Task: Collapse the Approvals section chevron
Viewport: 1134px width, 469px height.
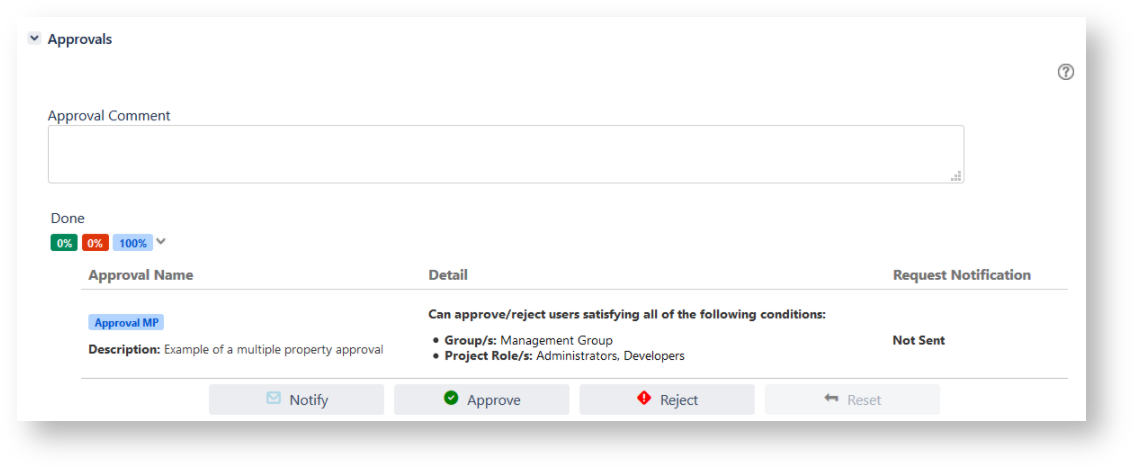Action: point(34,39)
